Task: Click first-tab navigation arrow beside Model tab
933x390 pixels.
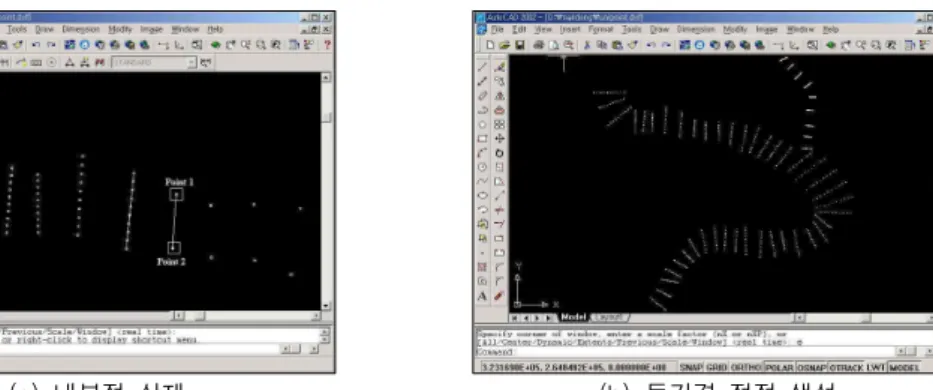Action: pyautogui.click(x=515, y=319)
